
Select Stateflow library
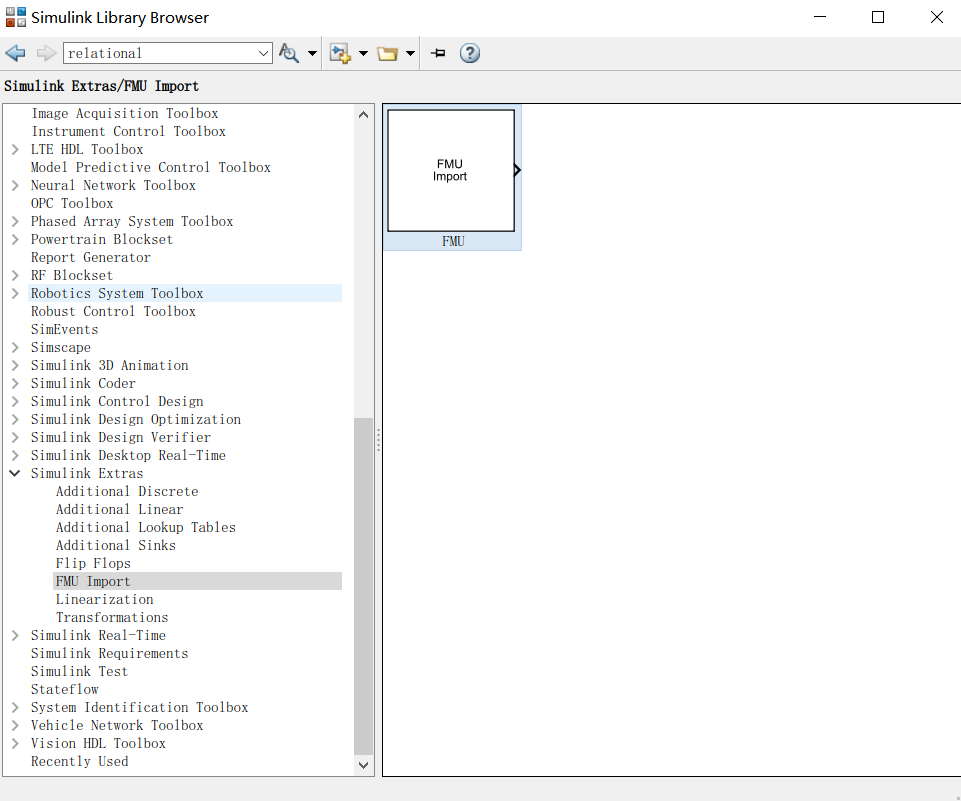click(64, 689)
